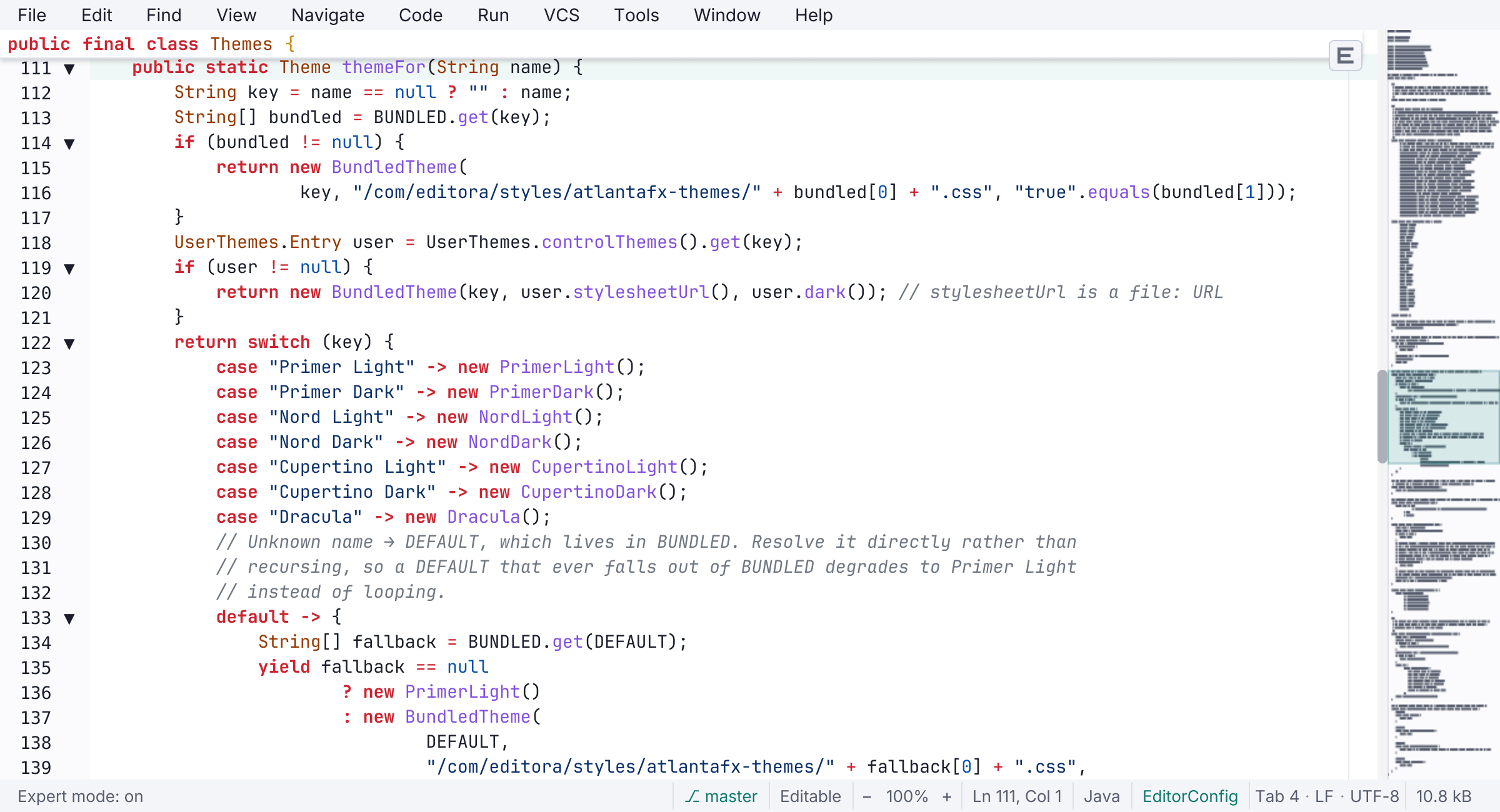Increase zoom with the plus button
1500x812 pixels.
(947, 796)
